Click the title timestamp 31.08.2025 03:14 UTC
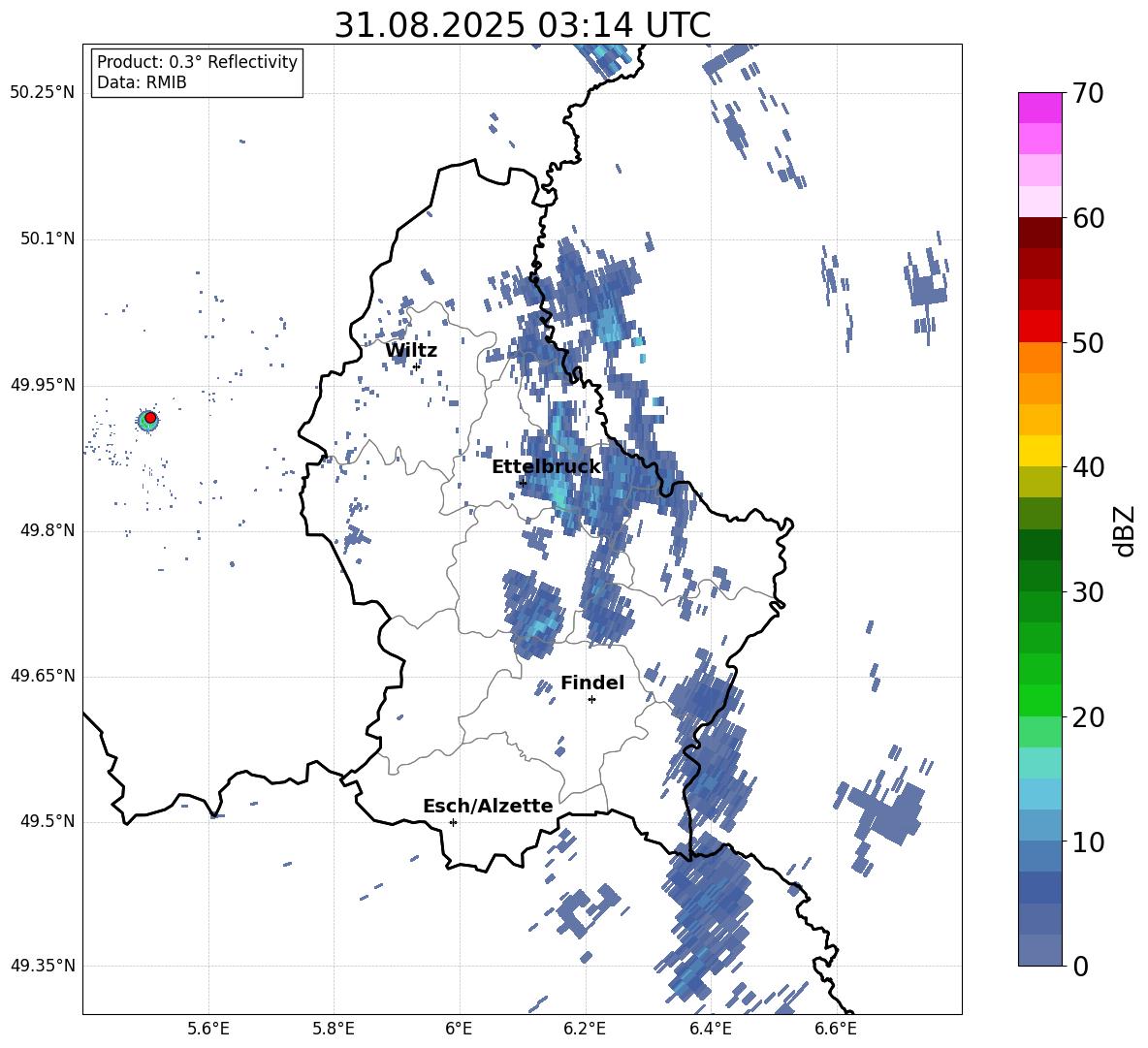Screen dimensions: 1148x1048 click(x=523, y=25)
